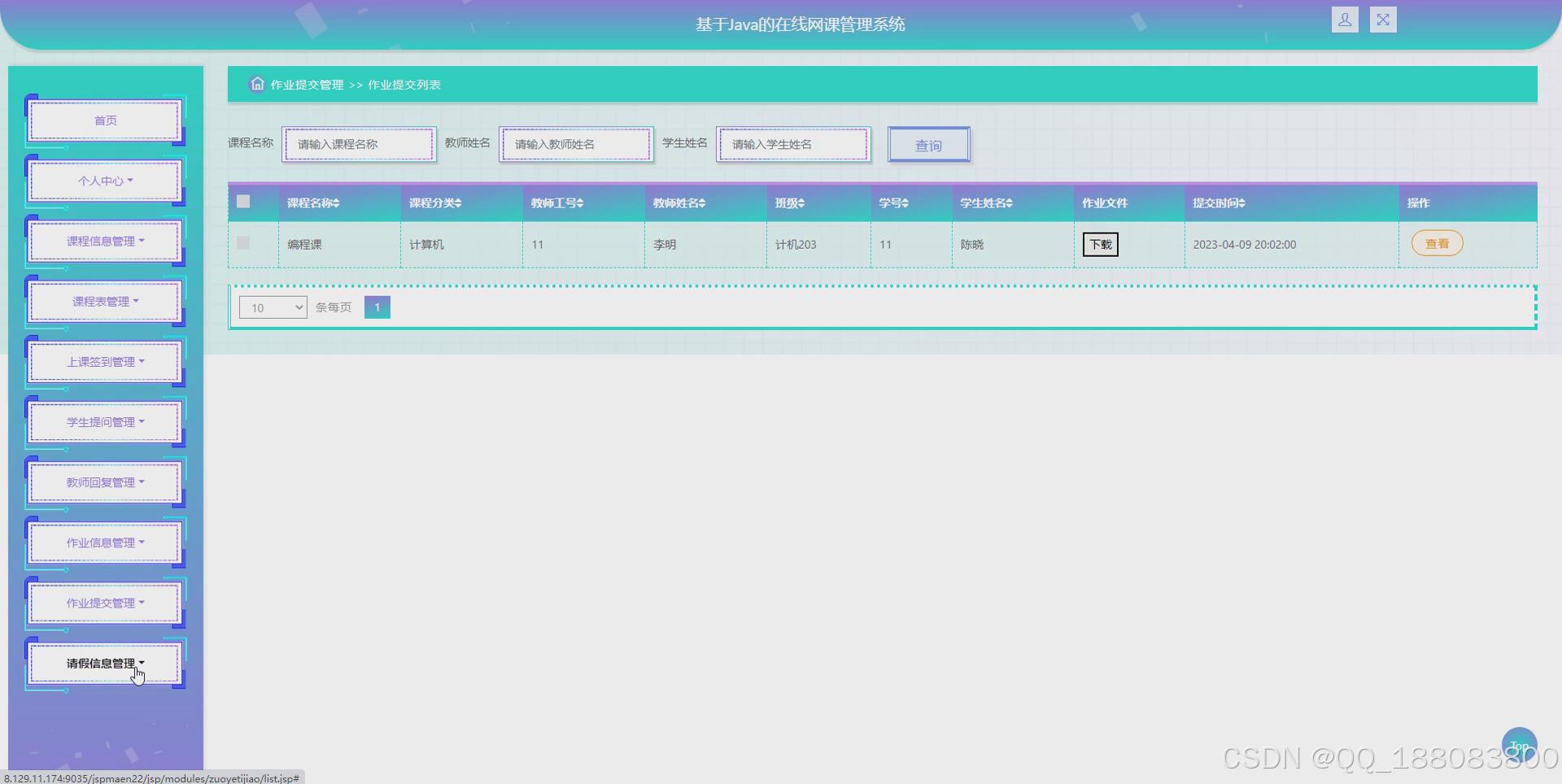Image resolution: width=1562 pixels, height=784 pixels.
Task: Open the per-page count dropdown showing 10
Action: click(273, 307)
